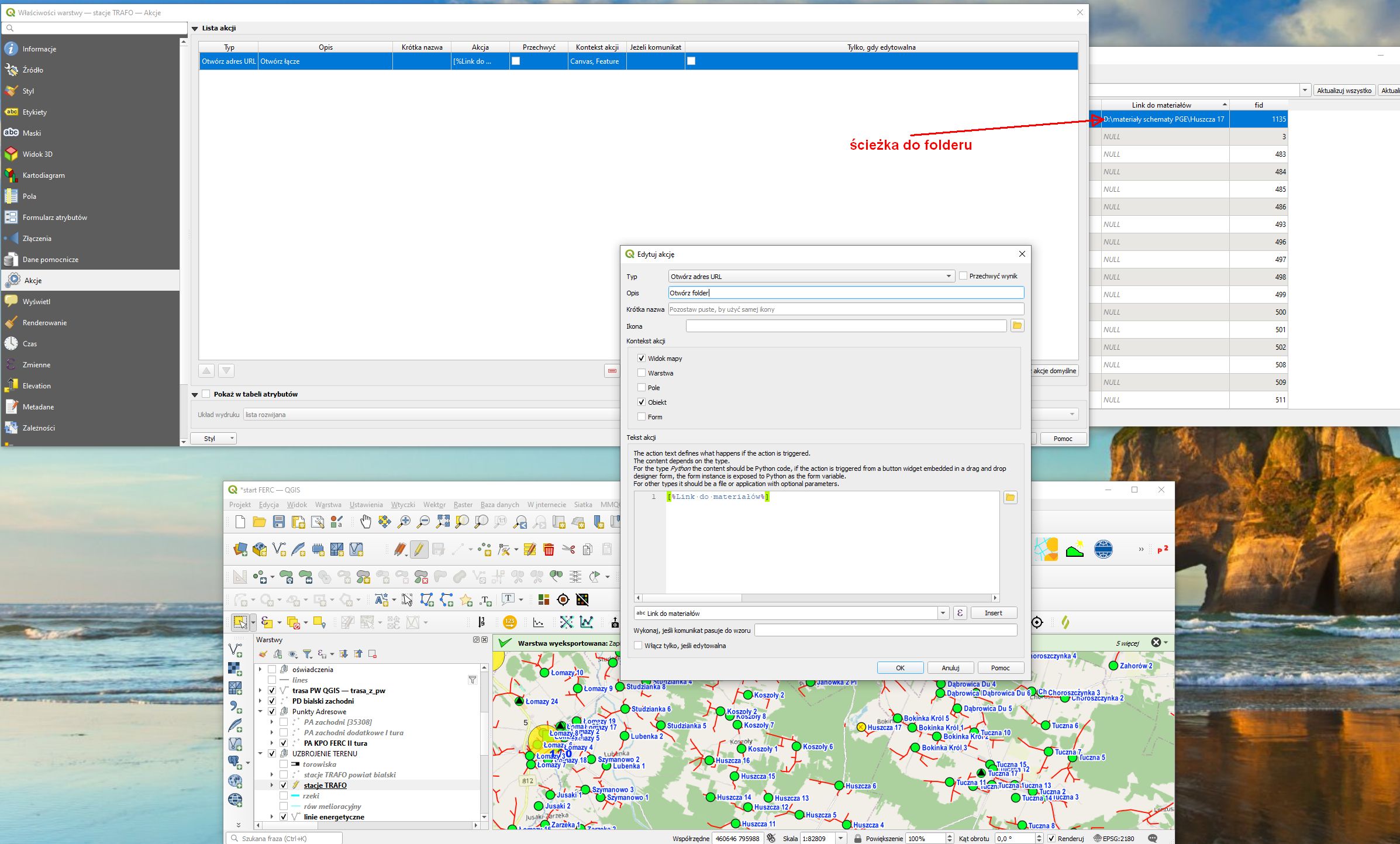The height and width of the screenshot is (844, 1400).
Task: Uncheck the Obiekt action context checkbox
Action: (x=642, y=402)
